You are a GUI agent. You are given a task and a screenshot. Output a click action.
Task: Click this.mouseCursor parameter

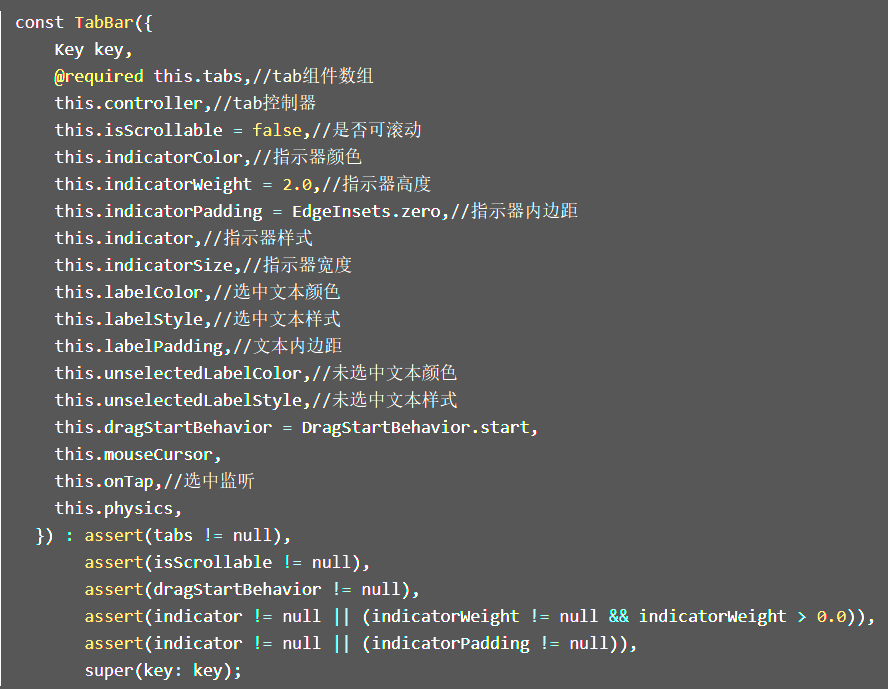point(134,454)
